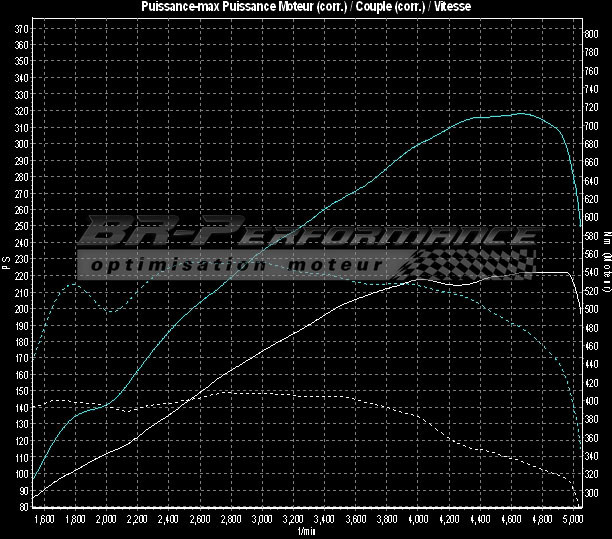Click the 't/min' x-axis unit label
Viewport: 612px width, 539px height.
pyautogui.click(x=304, y=532)
